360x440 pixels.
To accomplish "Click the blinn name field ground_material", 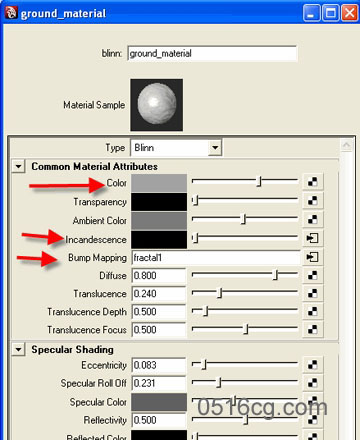I will click(x=212, y=53).
